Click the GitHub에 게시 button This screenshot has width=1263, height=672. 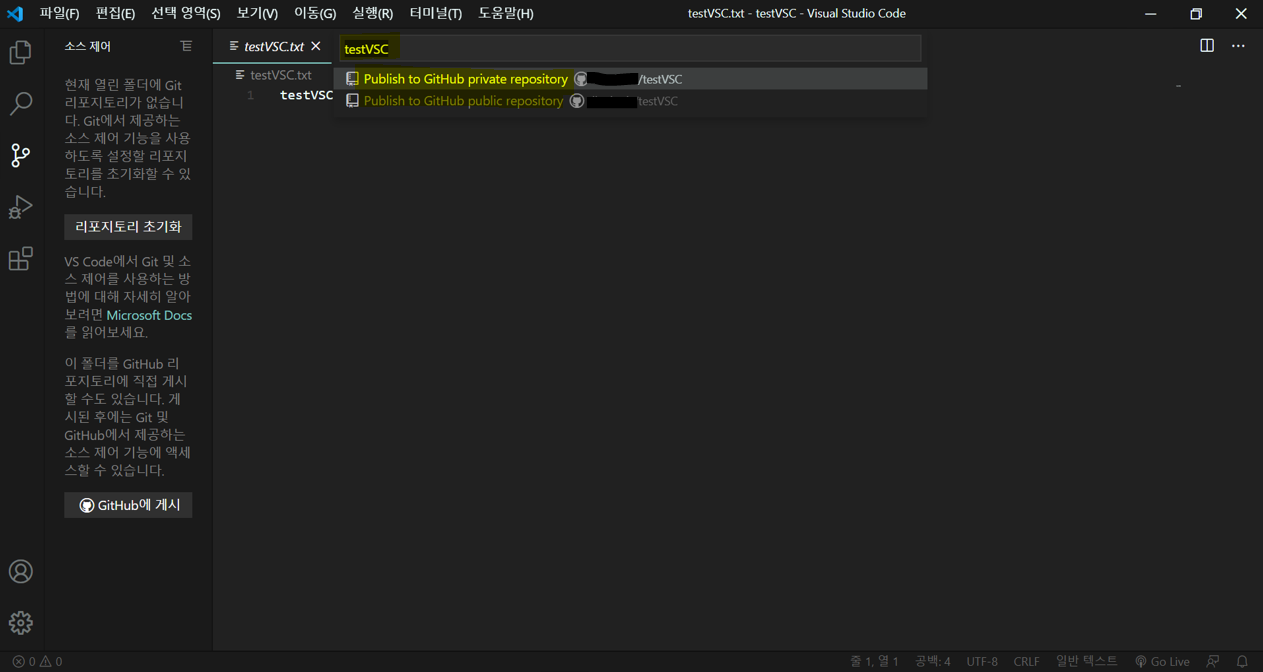[x=128, y=505]
